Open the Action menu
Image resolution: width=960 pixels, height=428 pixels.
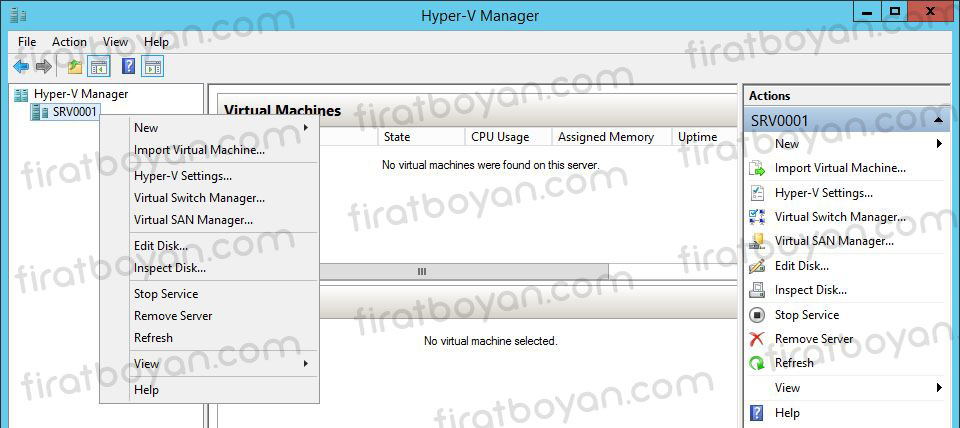tap(69, 42)
